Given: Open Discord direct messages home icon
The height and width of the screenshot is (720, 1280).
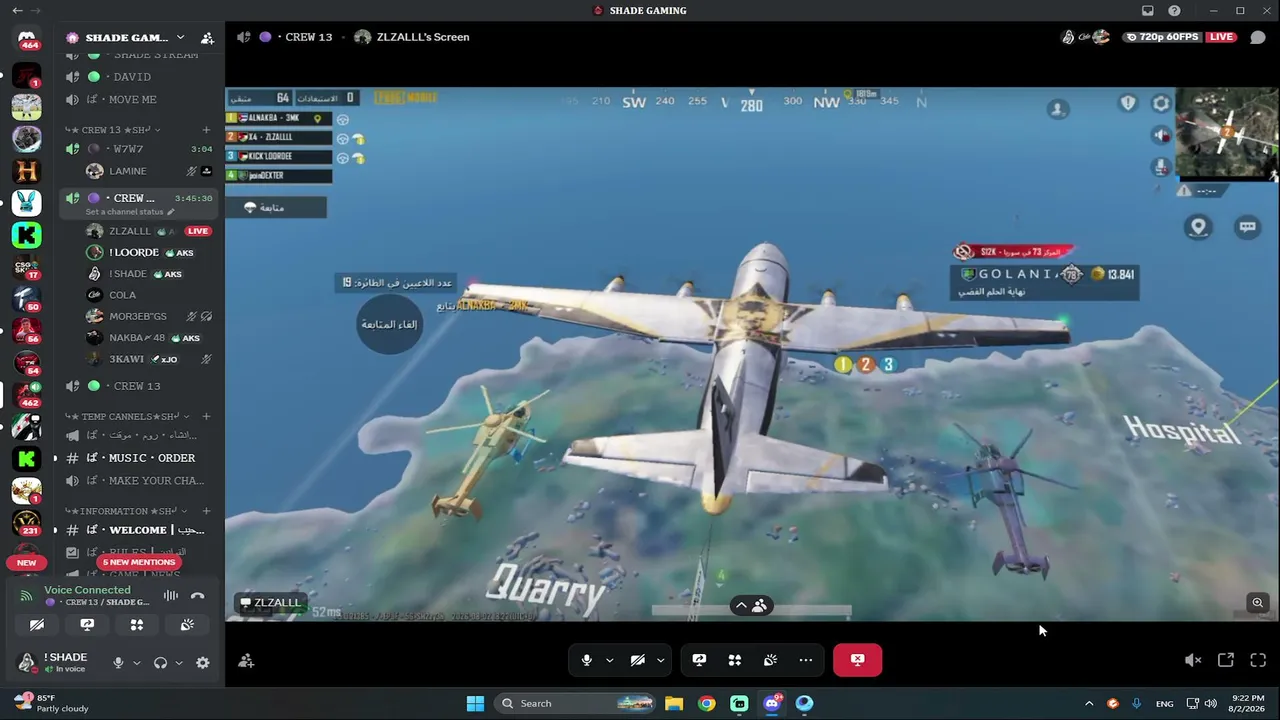Looking at the screenshot, I should 27,40.
